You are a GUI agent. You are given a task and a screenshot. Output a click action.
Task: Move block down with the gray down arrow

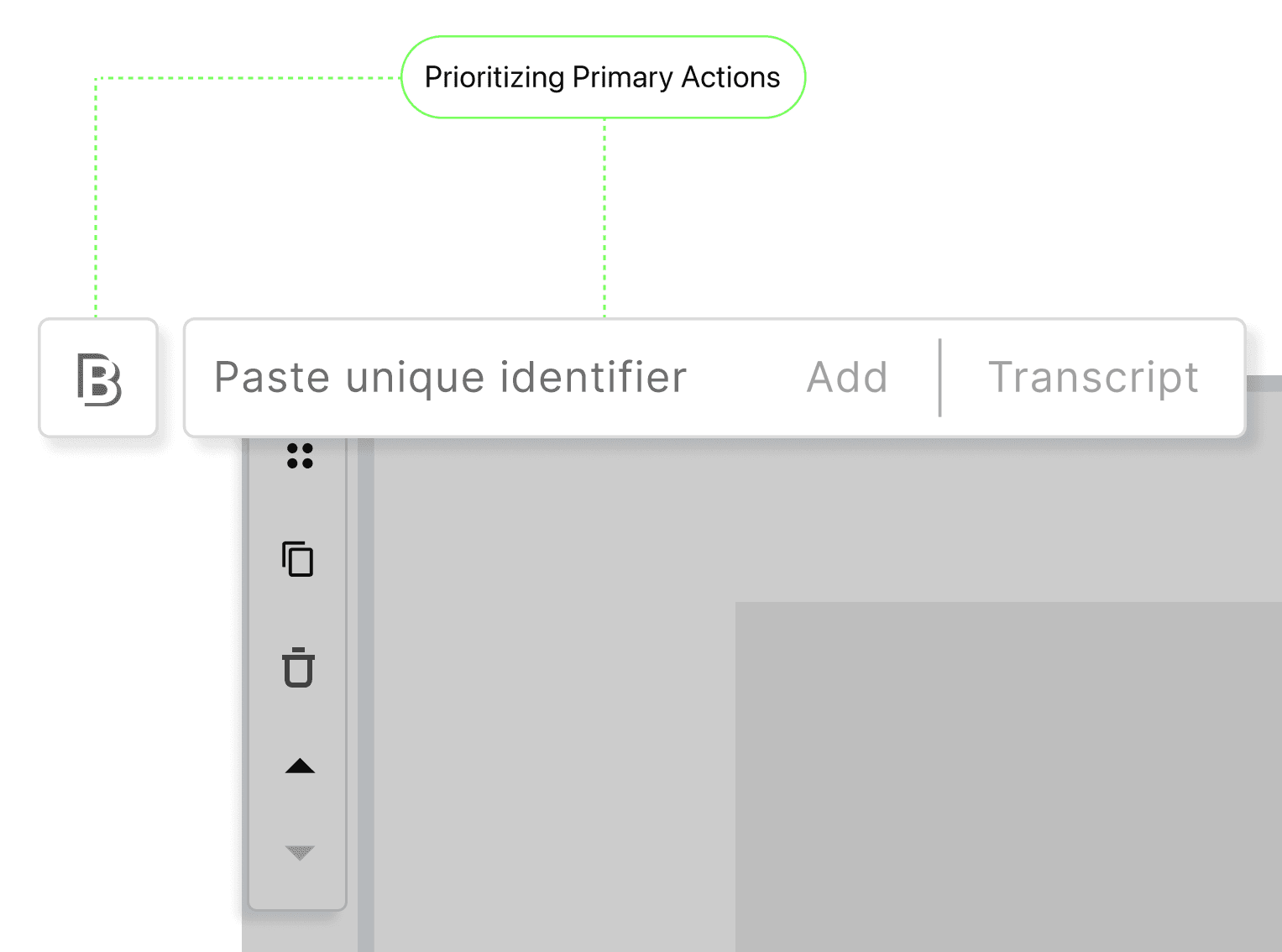point(300,853)
